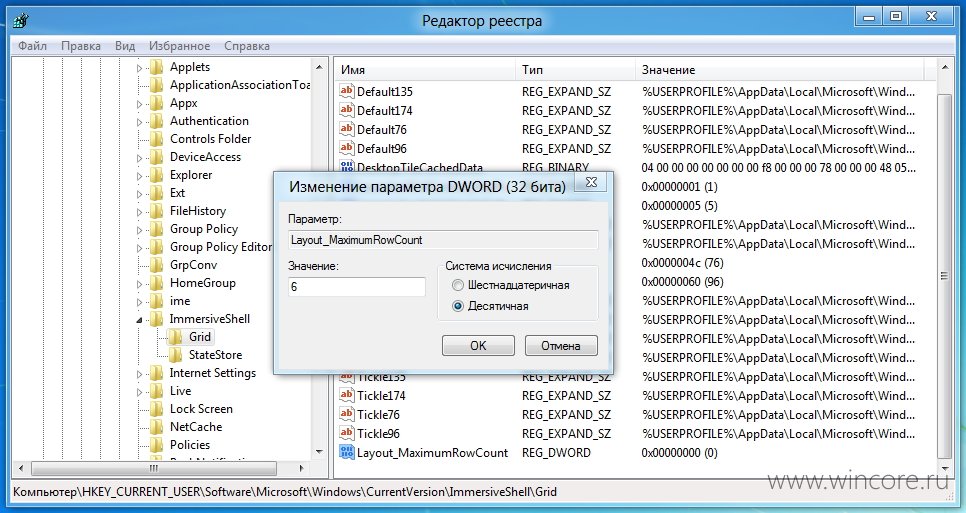The height and width of the screenshot is (513, 966).
Task: Click the Controls Folder key icon
Action: 157,139
